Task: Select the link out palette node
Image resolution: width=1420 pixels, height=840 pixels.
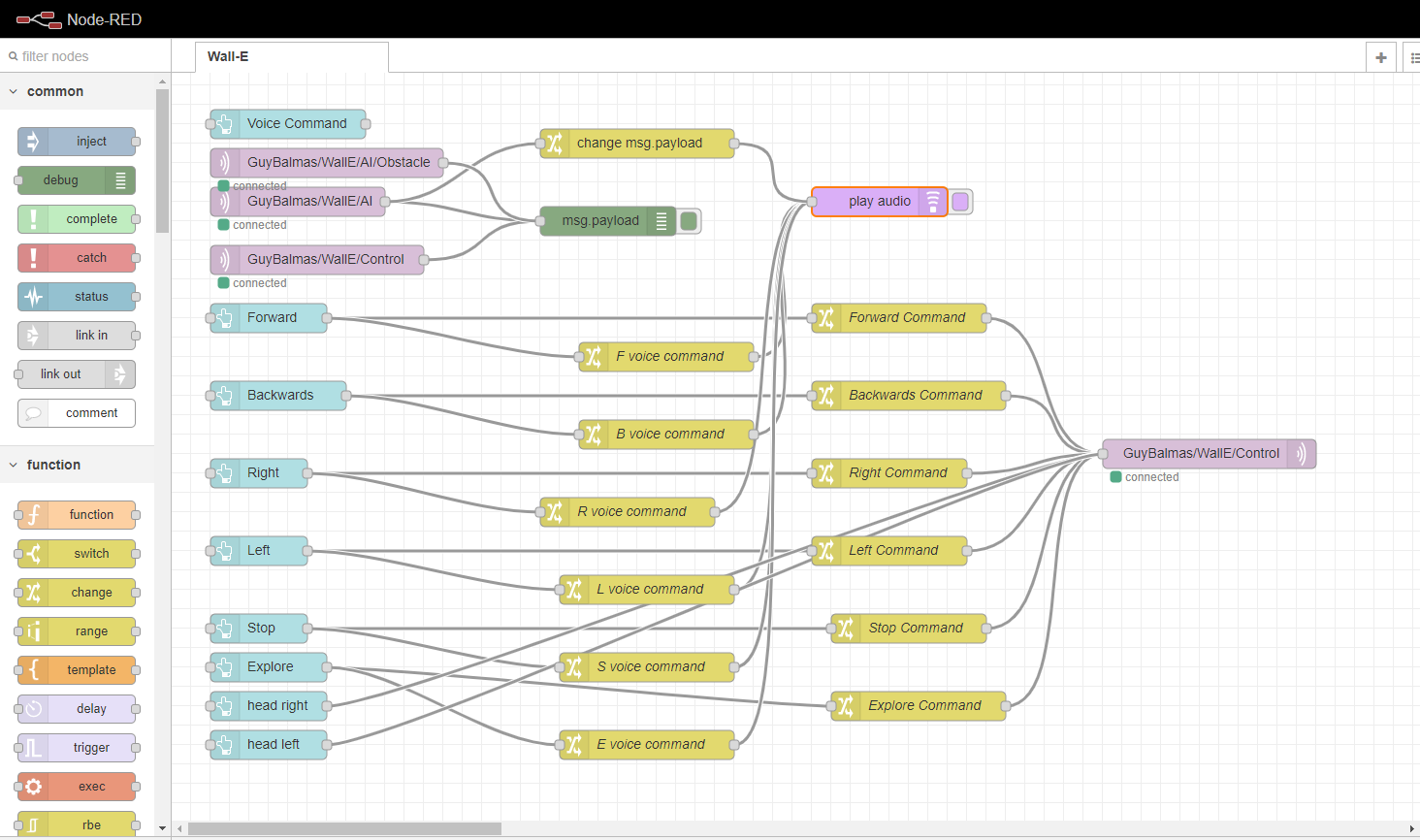Action: [77, 374]
